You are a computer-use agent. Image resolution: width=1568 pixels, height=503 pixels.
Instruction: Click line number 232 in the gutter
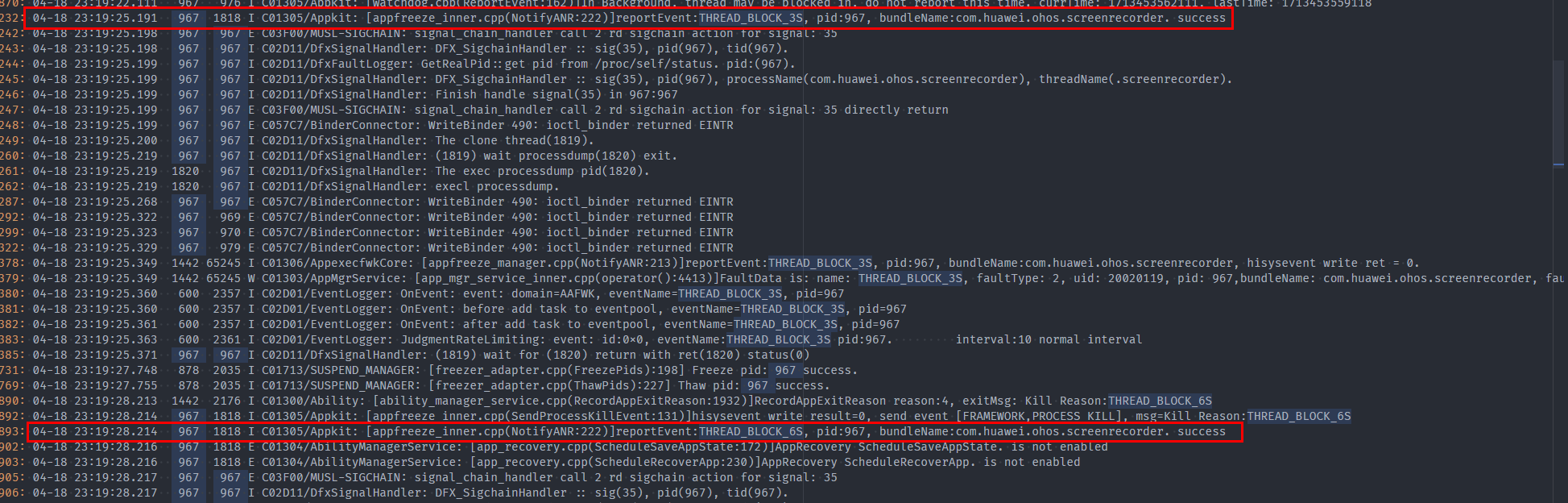click(11, 18)
